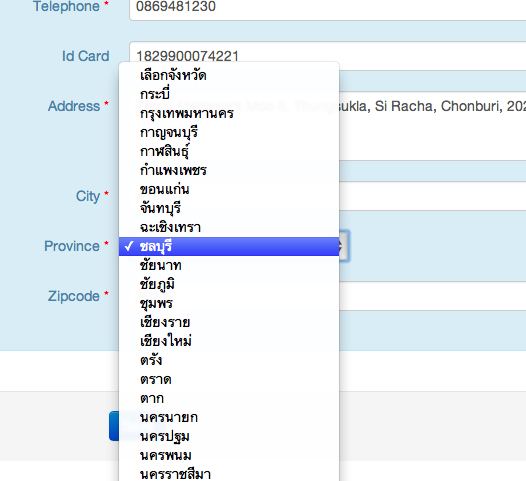Choose ชัยภูมิ province
Screen dimensions: 526x481
[x=229, y=284]
